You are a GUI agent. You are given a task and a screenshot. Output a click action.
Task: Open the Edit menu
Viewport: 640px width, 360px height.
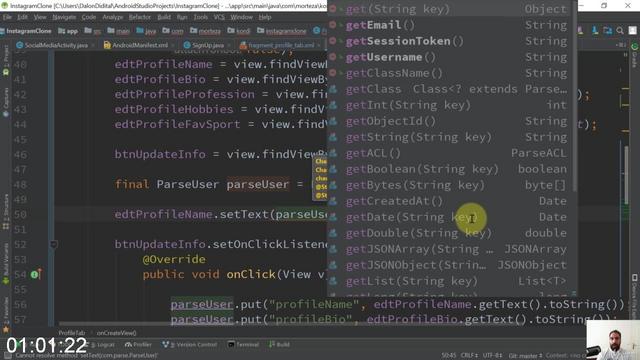point(22,17)
